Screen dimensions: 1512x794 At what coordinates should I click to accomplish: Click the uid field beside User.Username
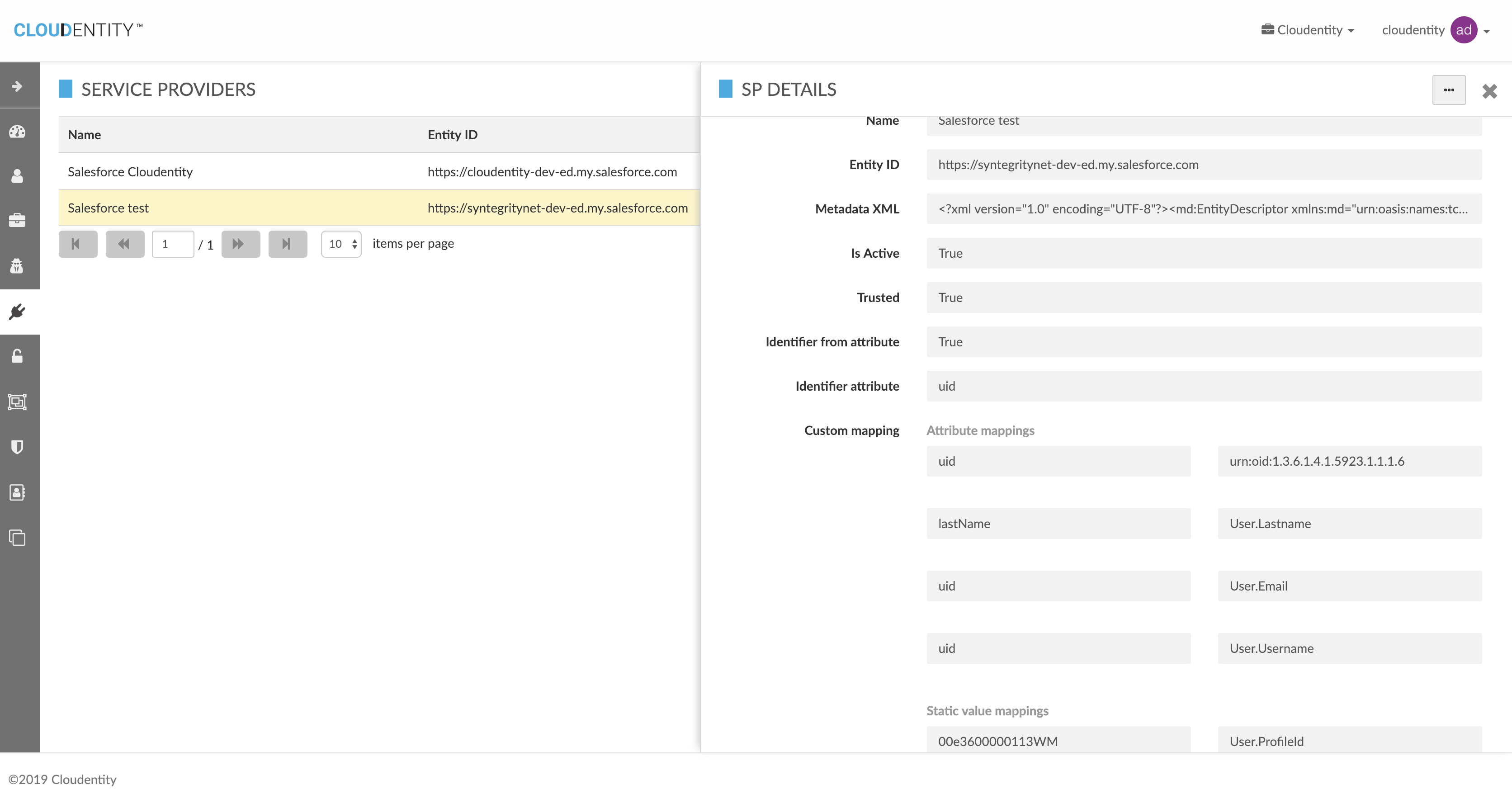pyautogui.click(x=1058, y=648)
